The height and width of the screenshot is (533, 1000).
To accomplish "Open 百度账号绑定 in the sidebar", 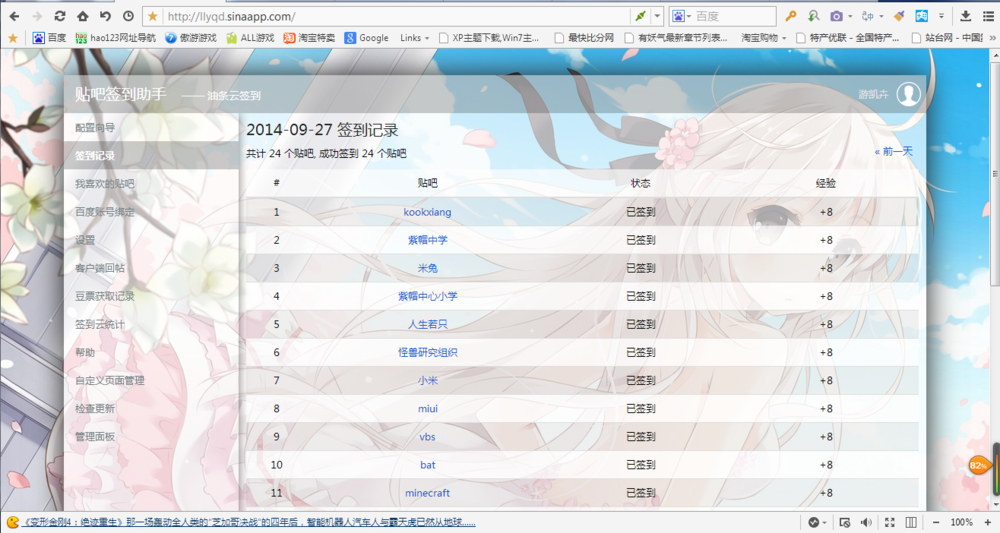I will [x=151, y=212].
